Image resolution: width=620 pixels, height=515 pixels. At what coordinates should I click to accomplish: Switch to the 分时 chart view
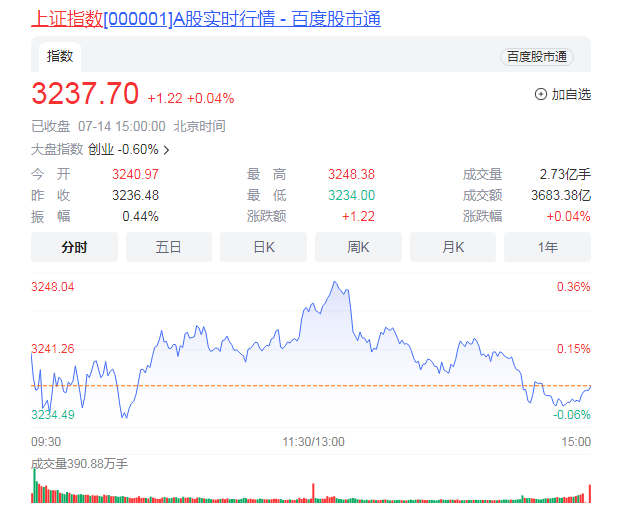point(74,247)
